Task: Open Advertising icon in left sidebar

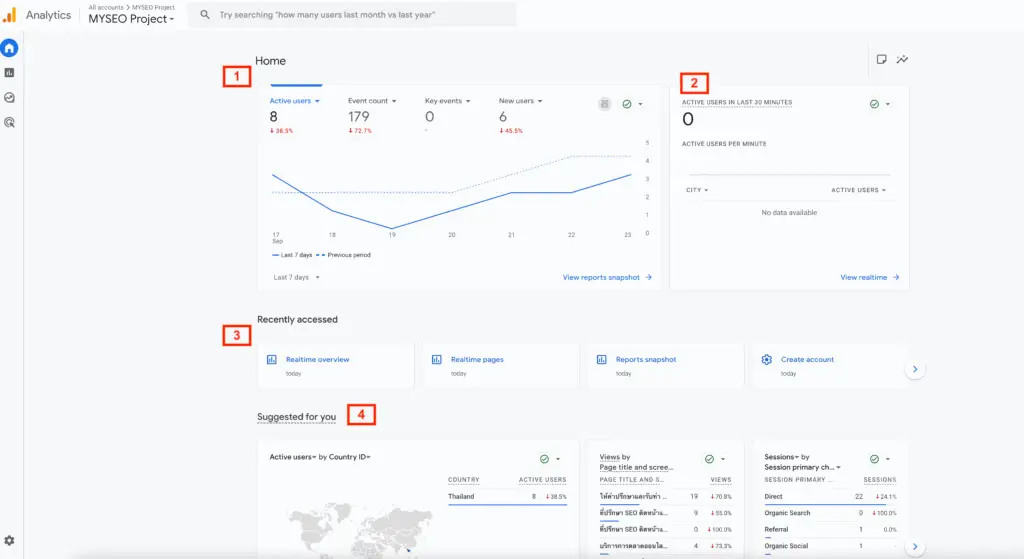Action: click(x=9, y=122)
